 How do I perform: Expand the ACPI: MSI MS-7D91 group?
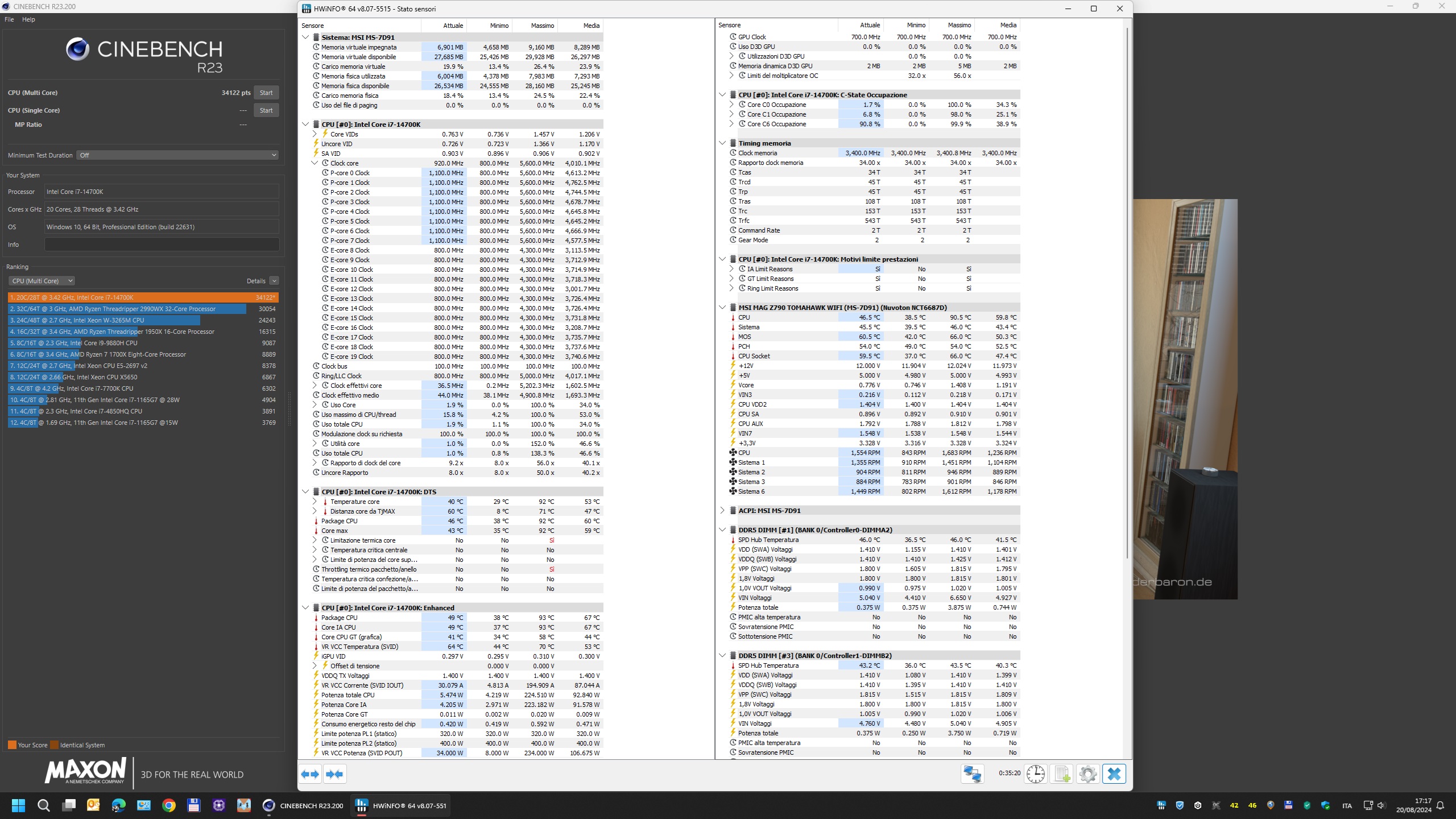pyautogui.click(x=722, y=511)
